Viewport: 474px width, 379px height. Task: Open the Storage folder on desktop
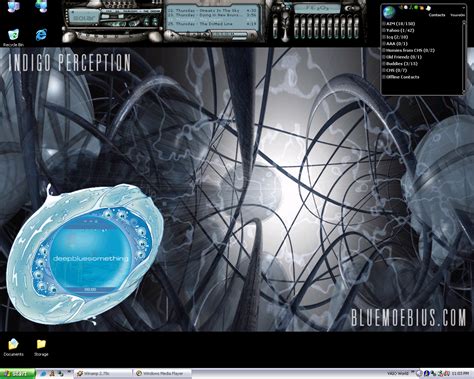(41, 347)
